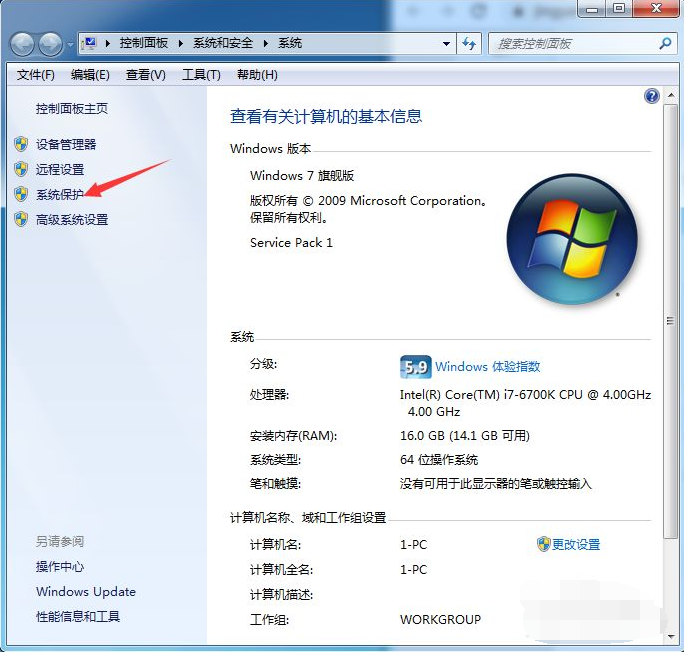The height and width of the screenshot is (652, 684).
Task: Maximize the System window
Action: (619, 9)
